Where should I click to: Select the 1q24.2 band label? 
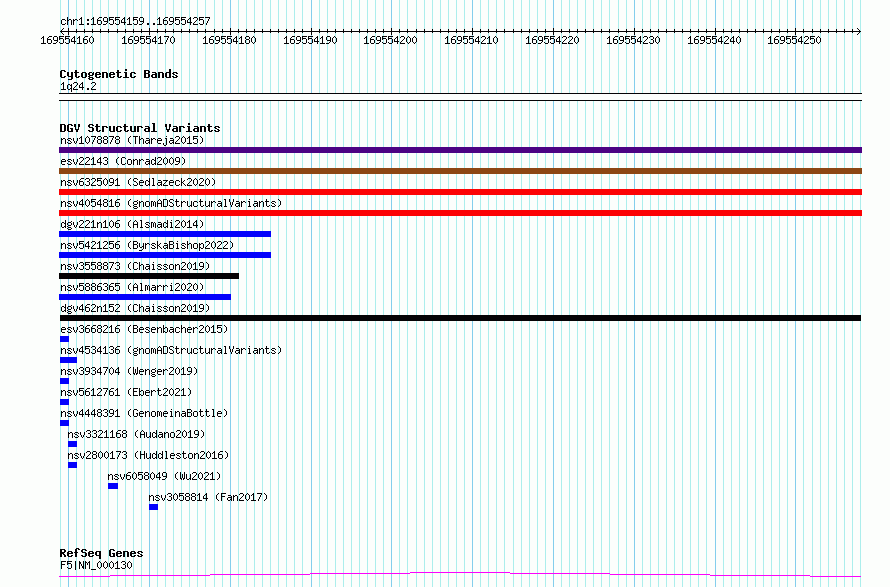78,86
